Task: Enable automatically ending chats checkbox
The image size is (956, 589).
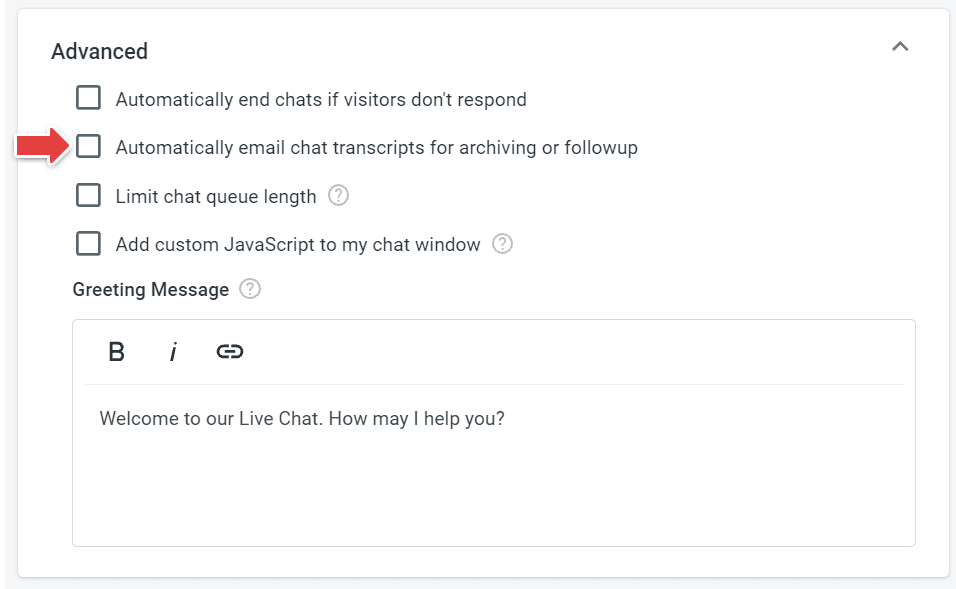Action: (x=88, y=98)
